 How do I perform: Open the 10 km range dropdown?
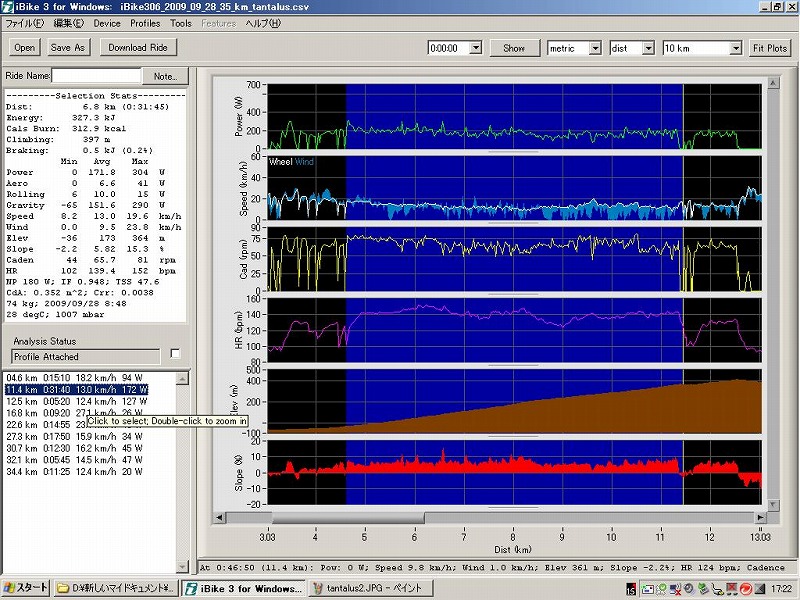pyautogui.click(x=735, y=48)
